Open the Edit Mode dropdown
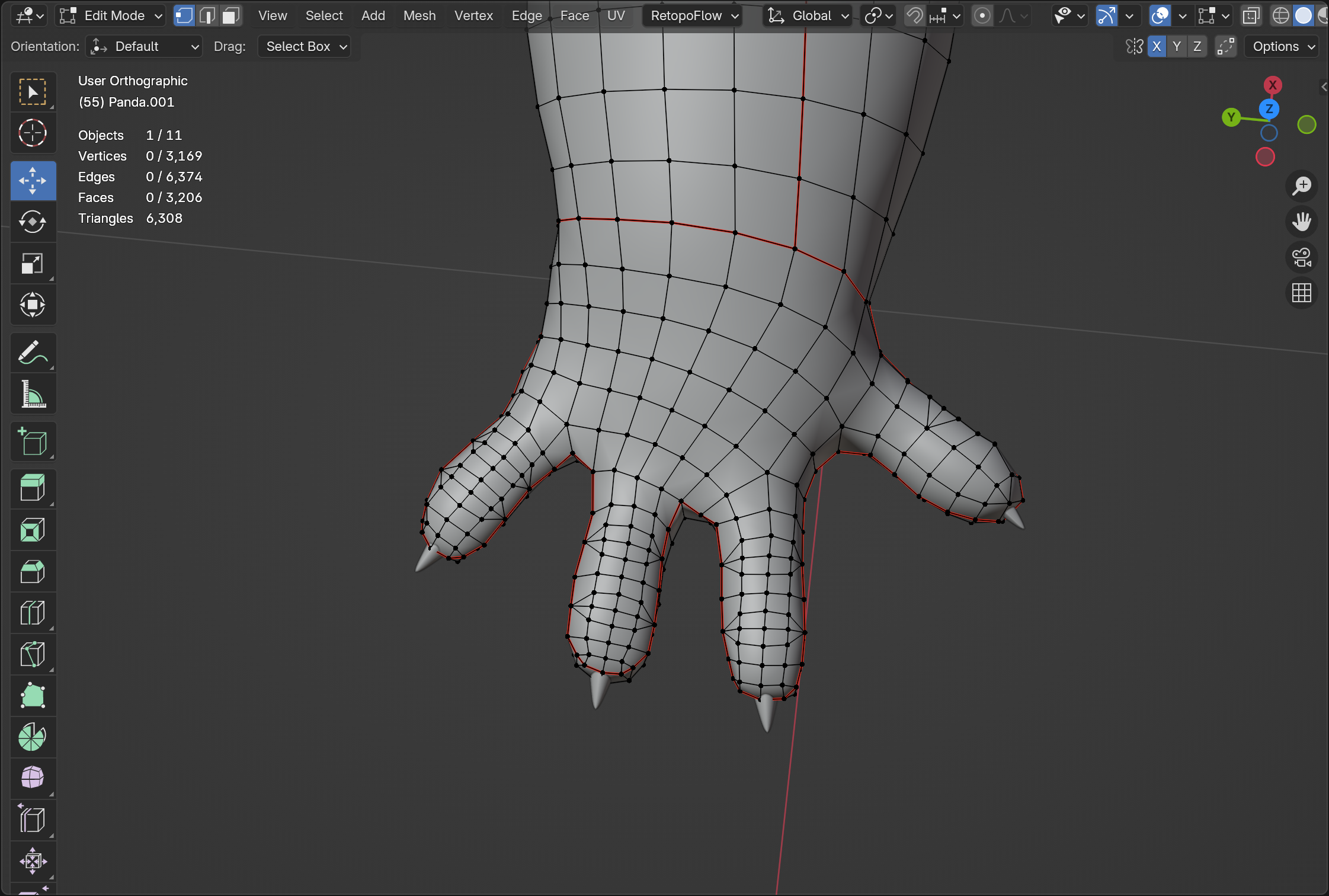This screenshot has height=896, width=1329. tap(110, 16)
